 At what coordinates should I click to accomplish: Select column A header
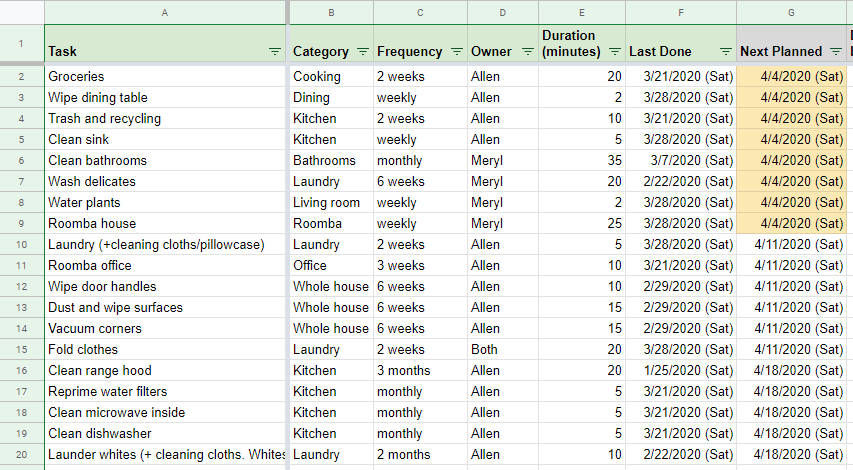click(165, 13)
